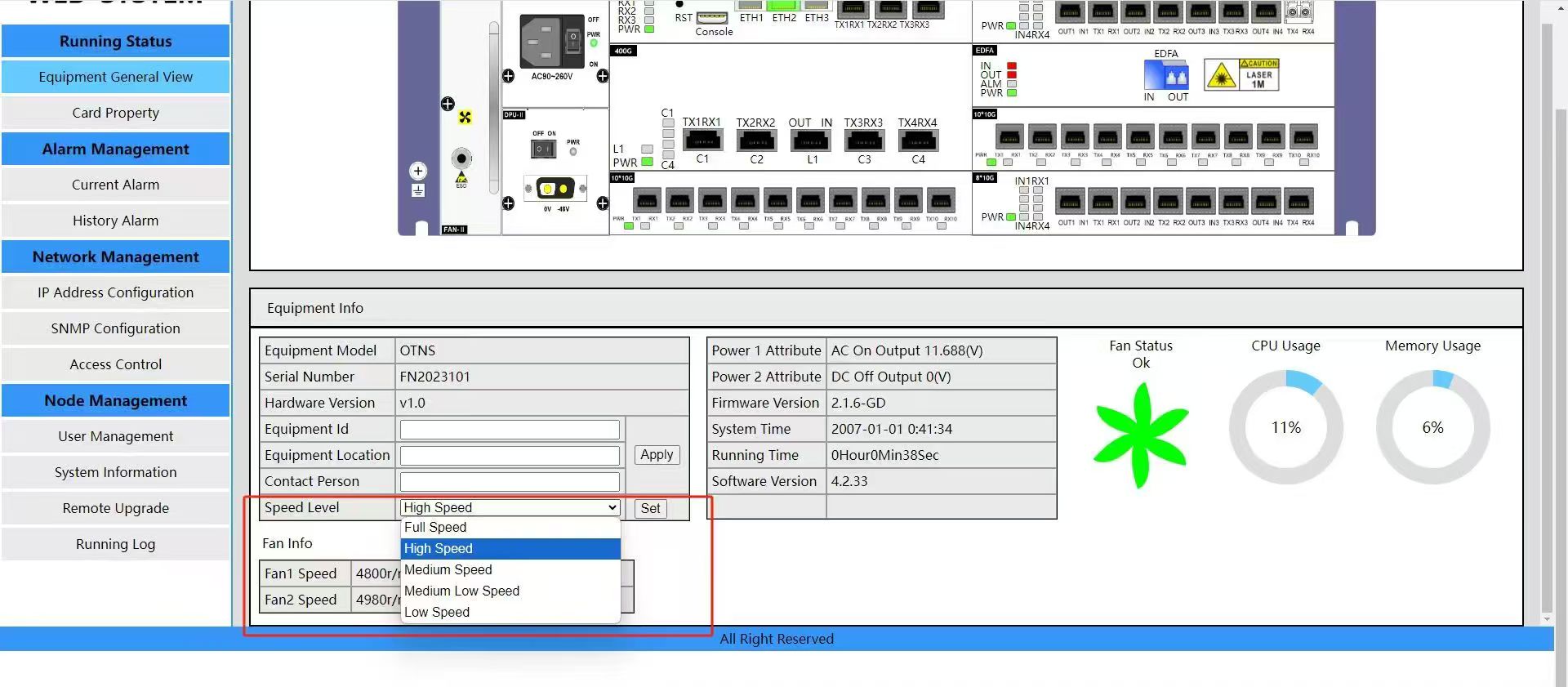
Task: Click the TX1RX1 C1 port on 400G card
Action: pyautogui.click(x=702, y=141)
